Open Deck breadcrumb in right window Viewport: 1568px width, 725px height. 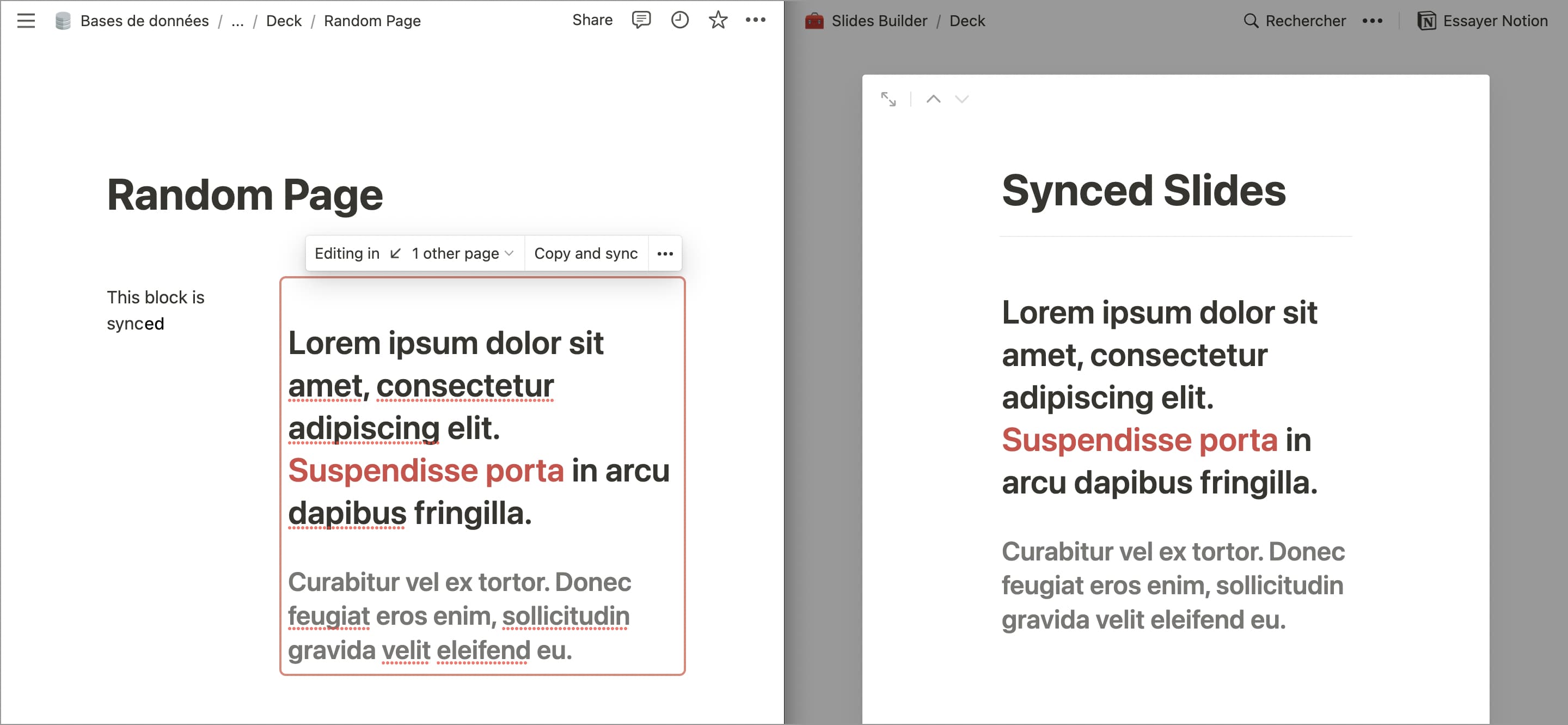(966, 21)
